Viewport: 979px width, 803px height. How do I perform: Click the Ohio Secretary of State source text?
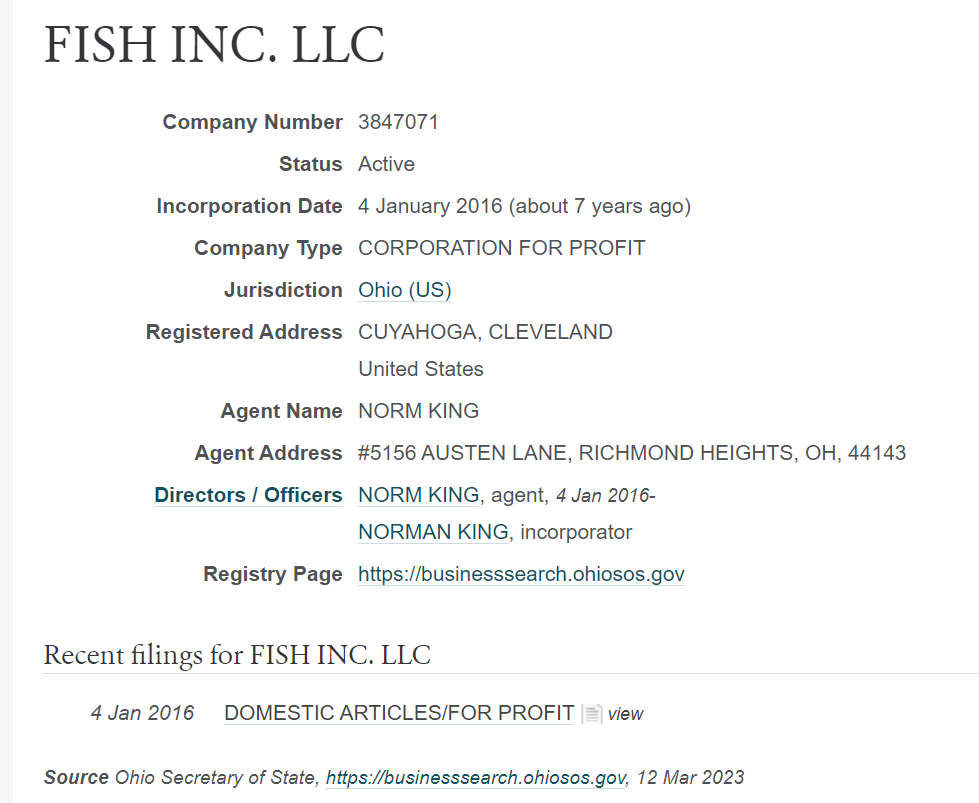pos(216,777)
